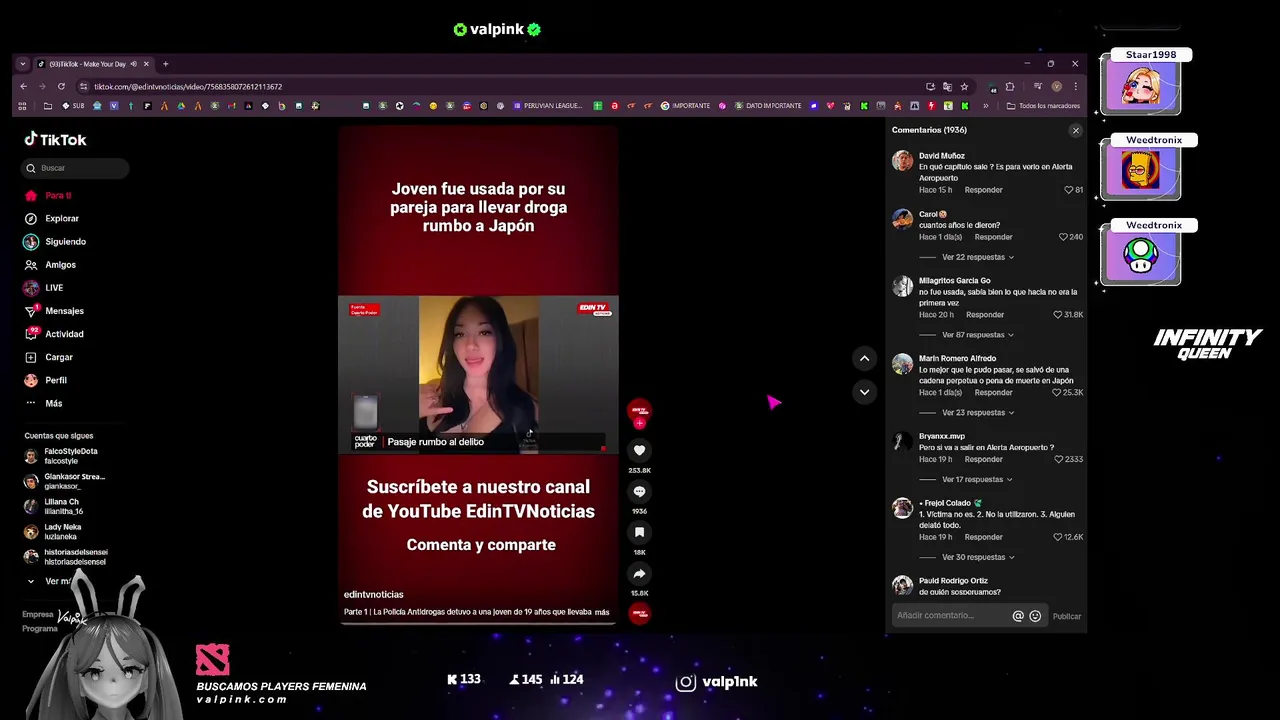Open the DATO IMPORTANTE bookmark
Viewport: 1280px width, 720px height.
pos(768,106)
